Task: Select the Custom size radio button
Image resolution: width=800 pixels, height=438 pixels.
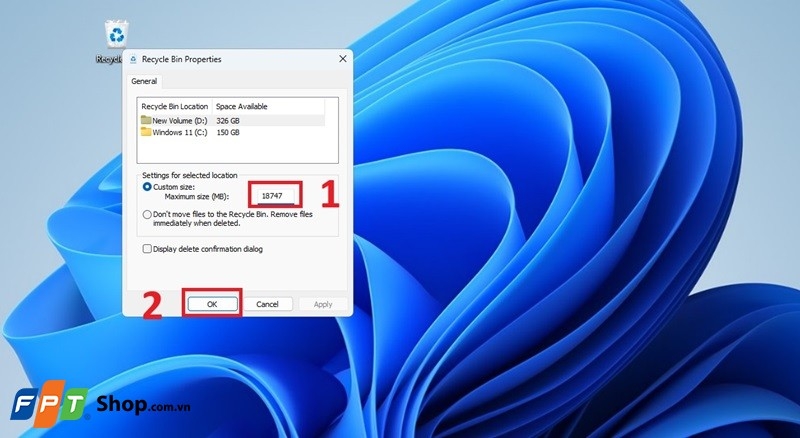Action: (147, 187)
